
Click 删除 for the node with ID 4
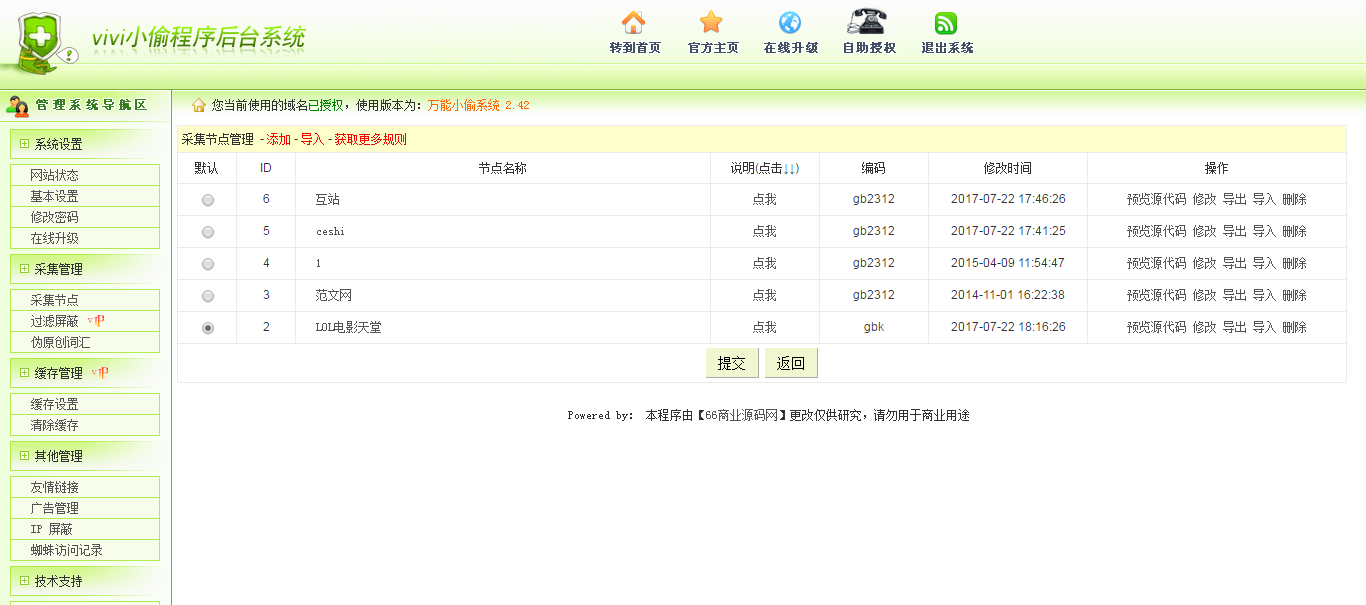click(1294, 264)
